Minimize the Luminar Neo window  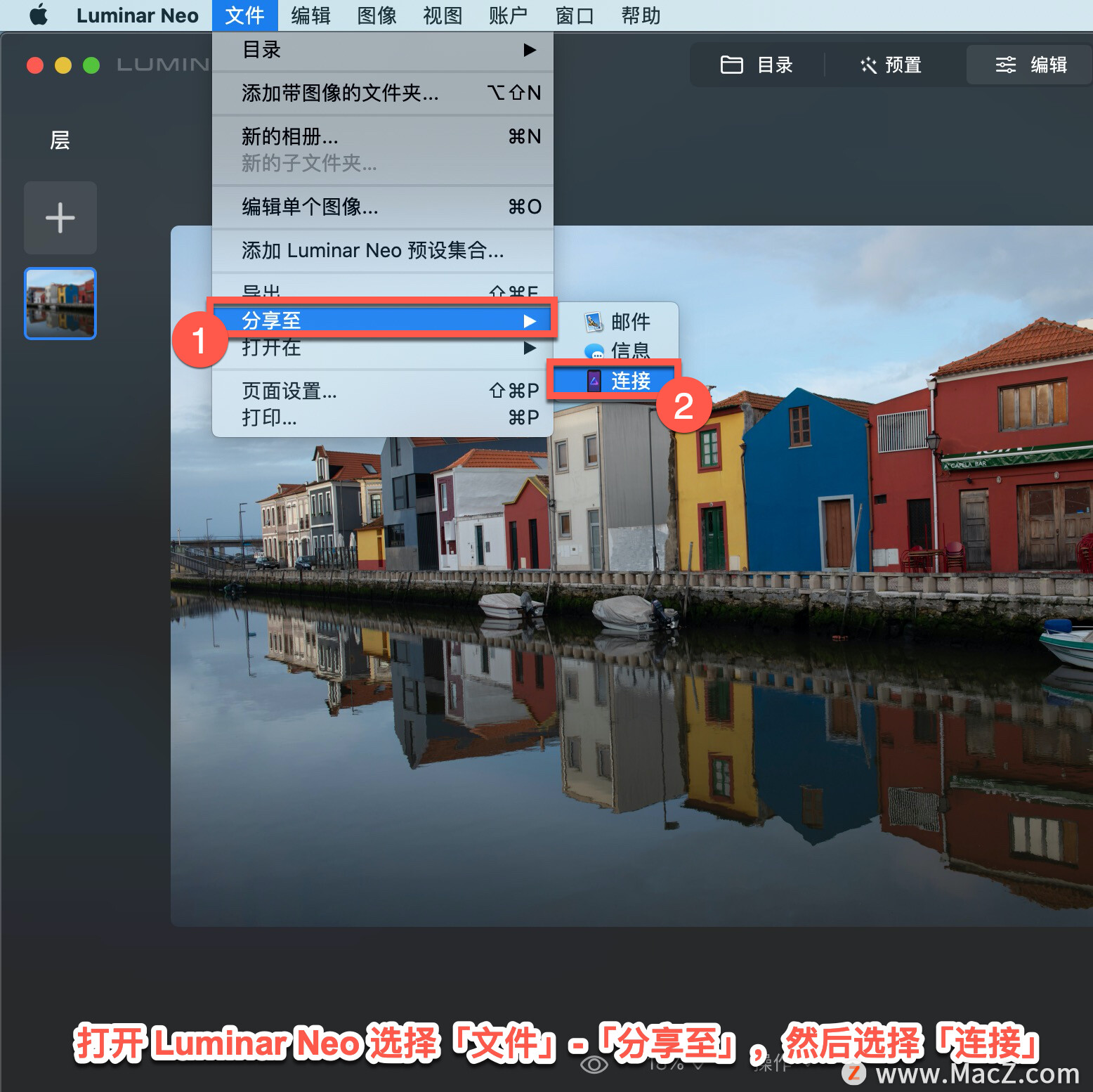(x=63, y=65)
